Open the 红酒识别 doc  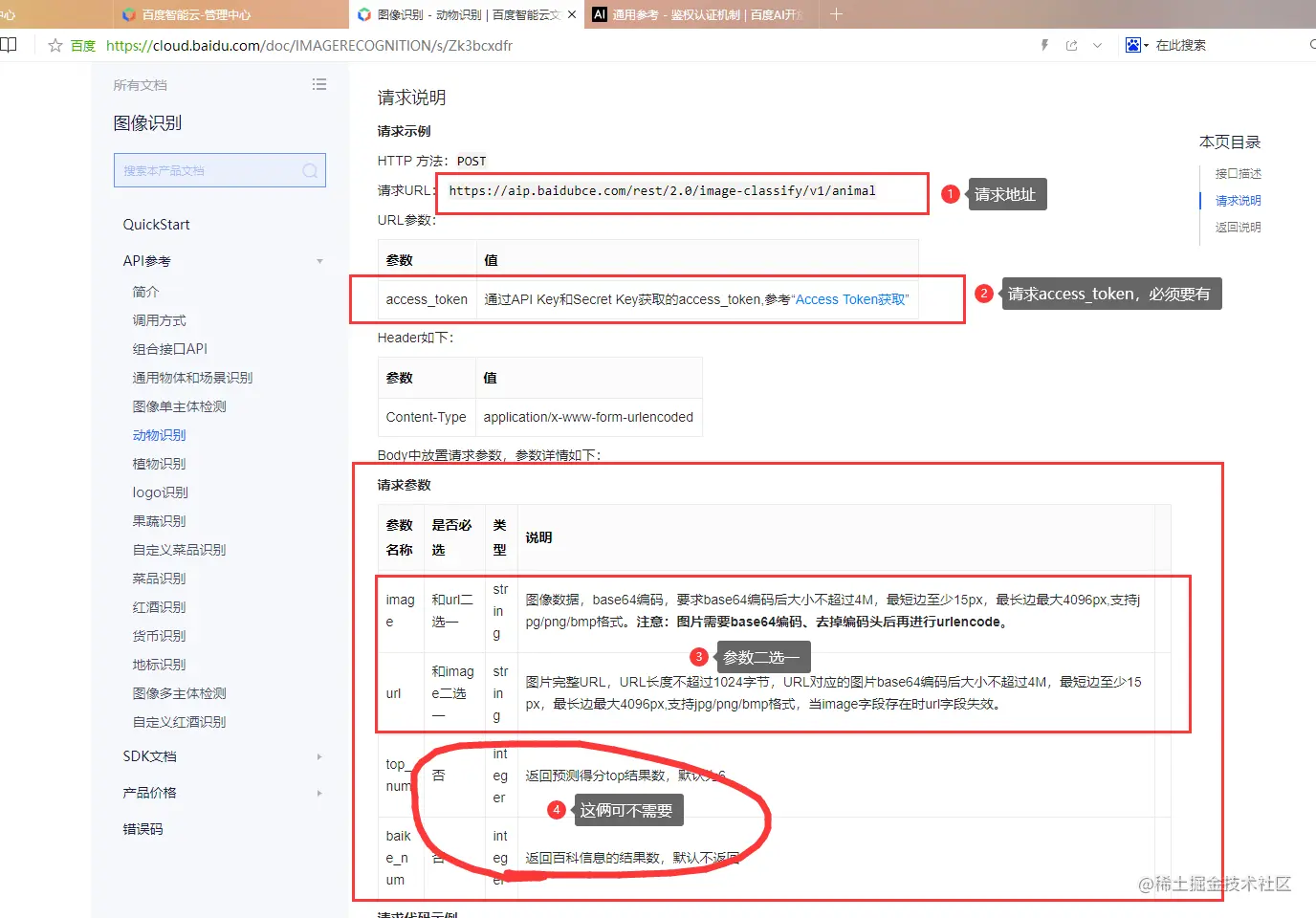pyautogui.click(x=159, y=607)
